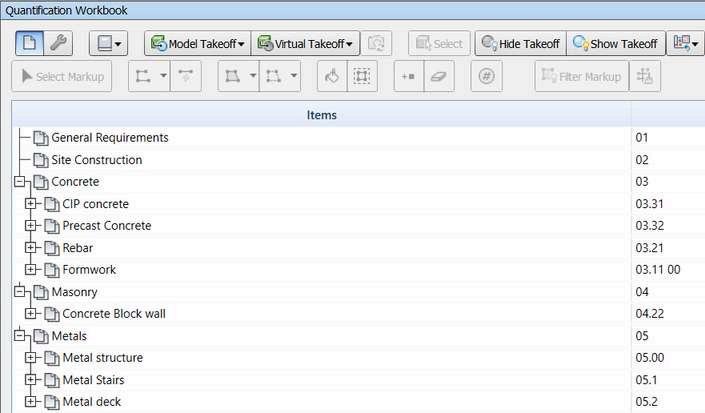Expand the Formwork node

30,270
